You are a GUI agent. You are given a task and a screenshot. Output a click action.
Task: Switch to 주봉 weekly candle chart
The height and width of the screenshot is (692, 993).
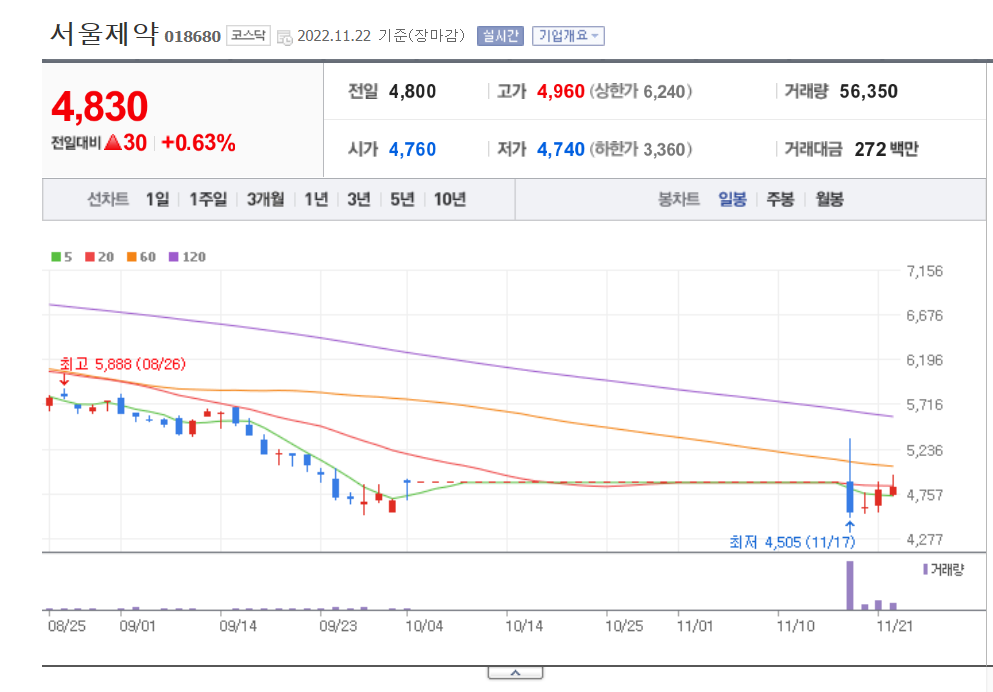tap(780, 199)
